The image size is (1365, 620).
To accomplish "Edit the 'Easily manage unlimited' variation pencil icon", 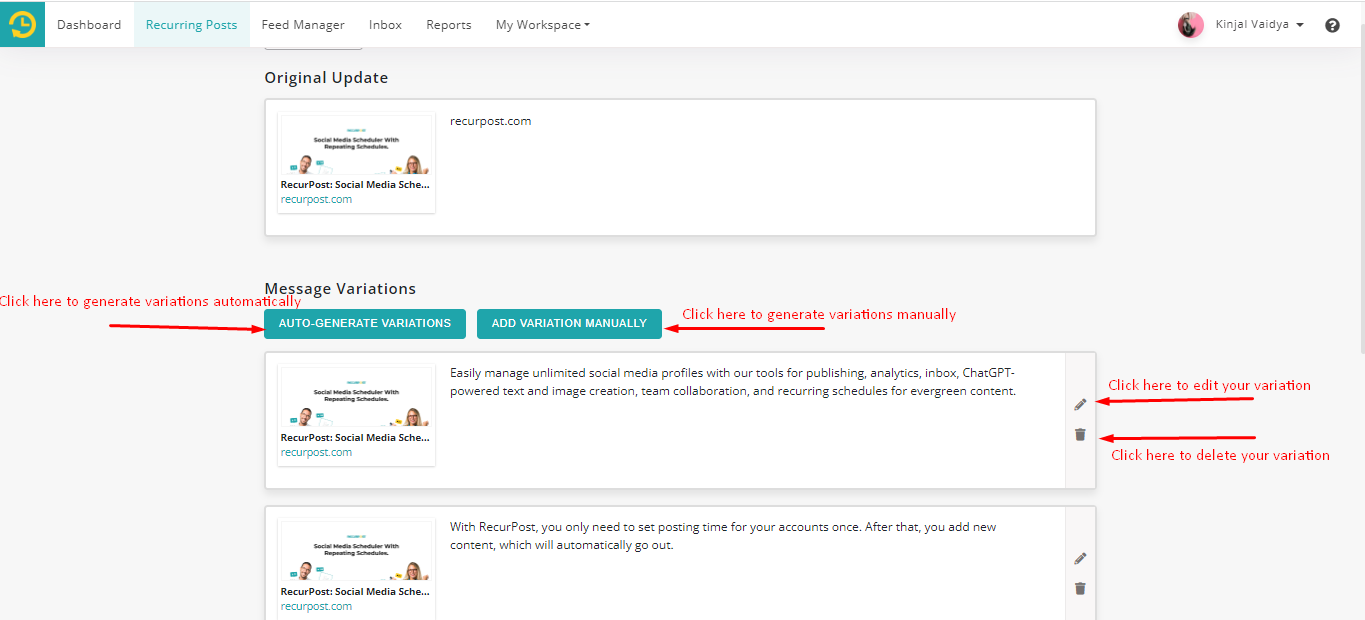I will [x=1080, y=404].
